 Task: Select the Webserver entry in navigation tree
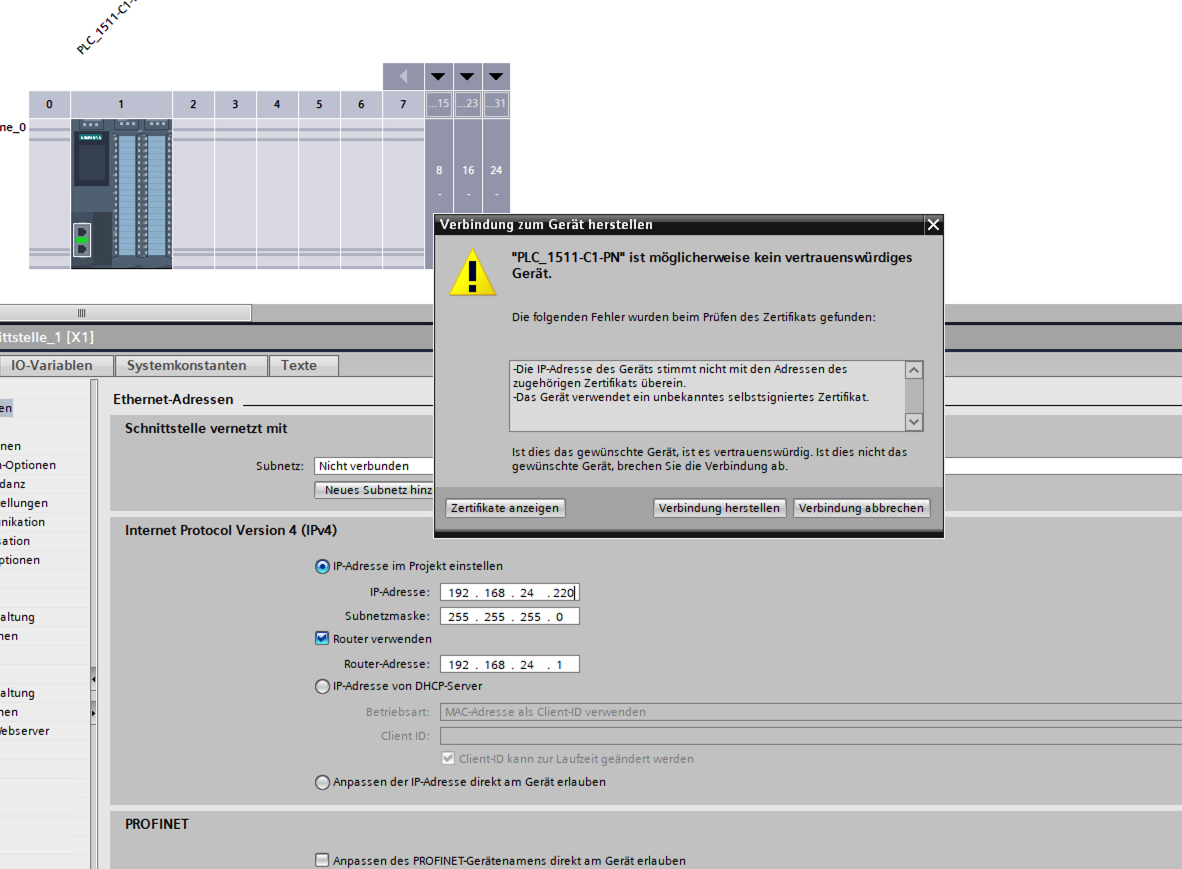click(25, 731)
